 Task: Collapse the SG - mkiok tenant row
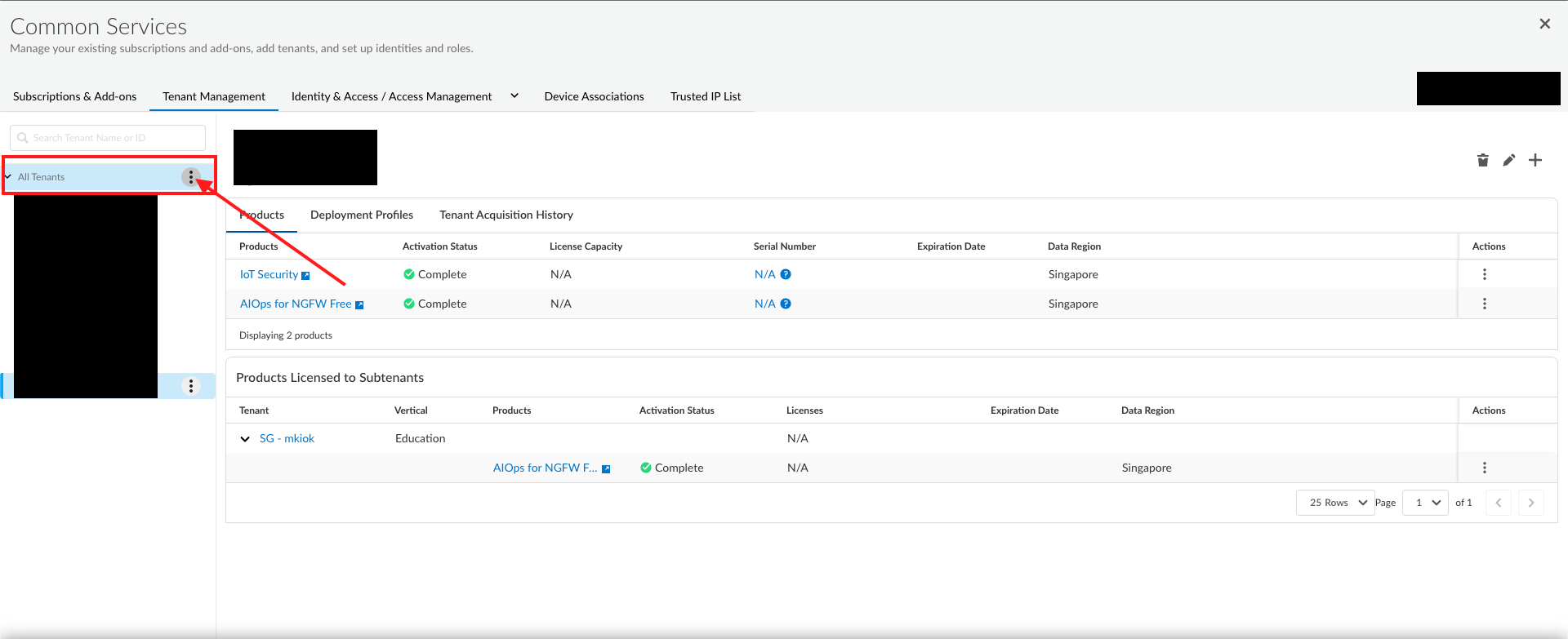pos(245,439)
